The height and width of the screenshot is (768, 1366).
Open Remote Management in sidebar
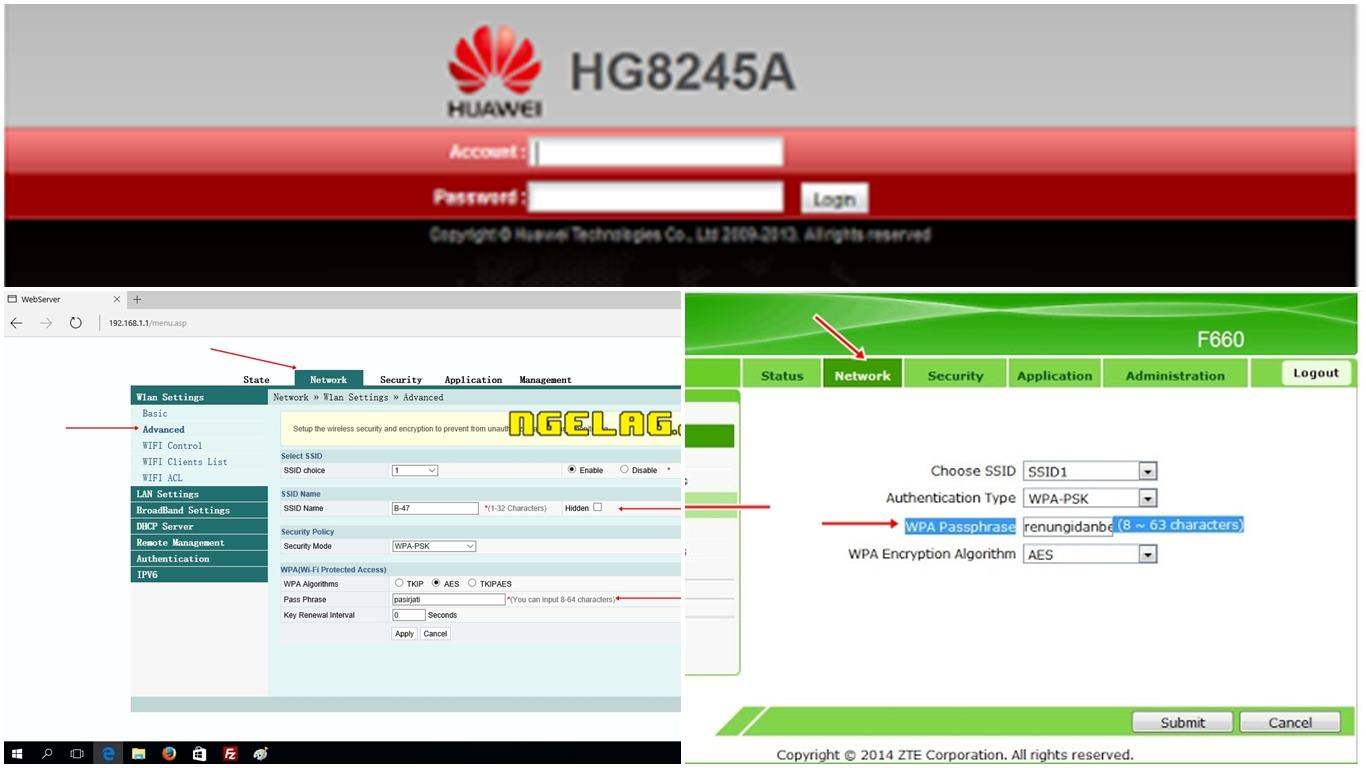coord(199,543)
